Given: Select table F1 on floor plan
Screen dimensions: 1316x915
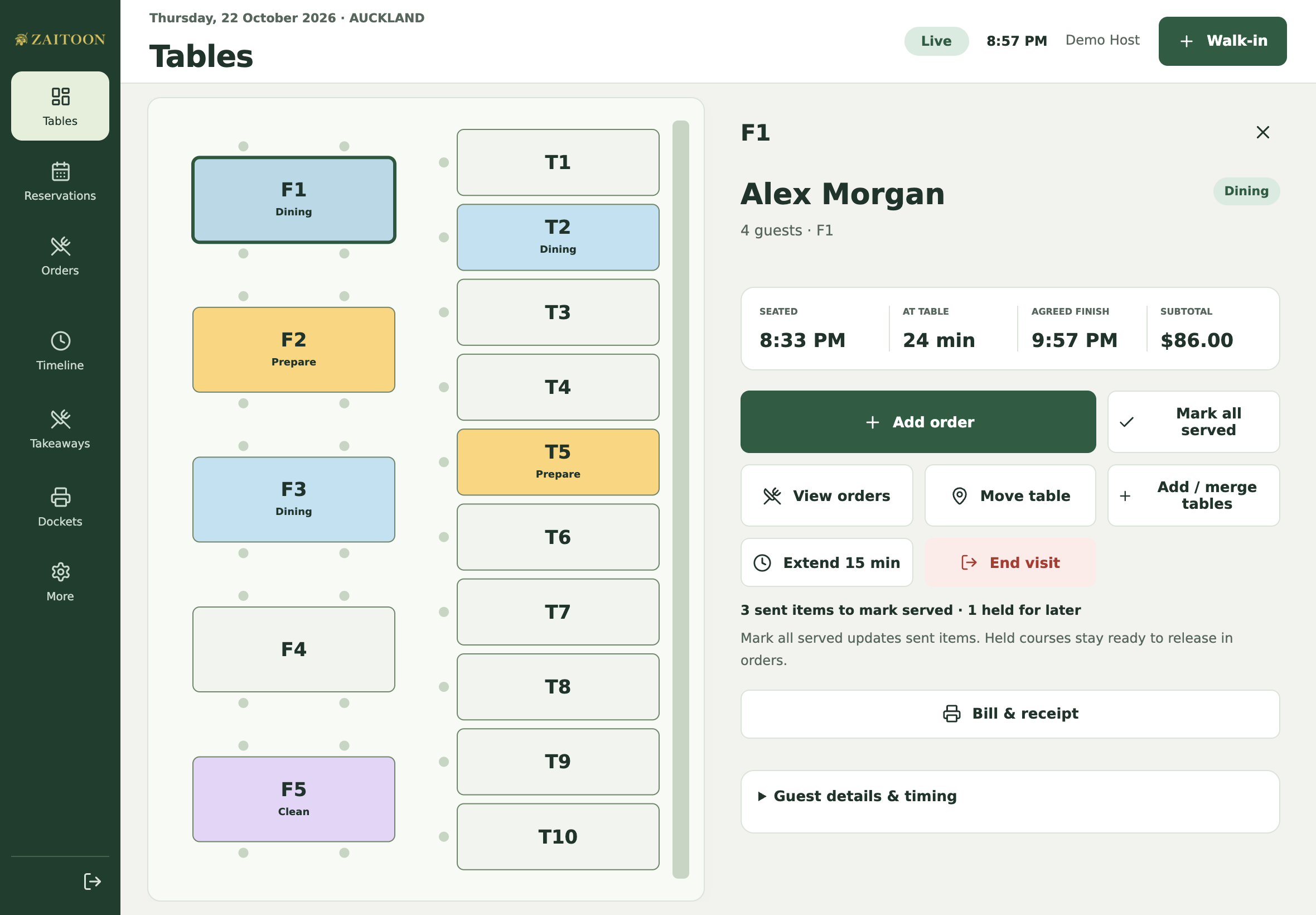Looking at the screenshot, I should click(x=293, y=200).
